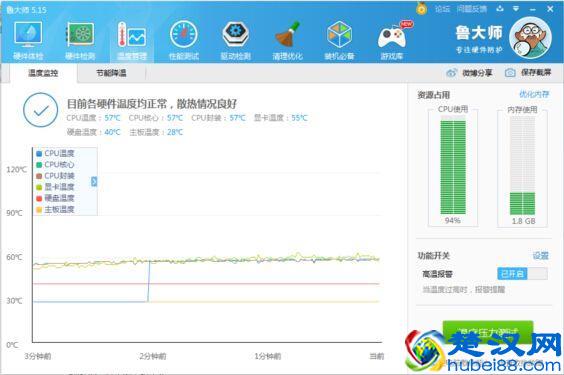564x375 pixels.
Task: Click the download arrow icon in title bar
Action: tap(500, 9)
